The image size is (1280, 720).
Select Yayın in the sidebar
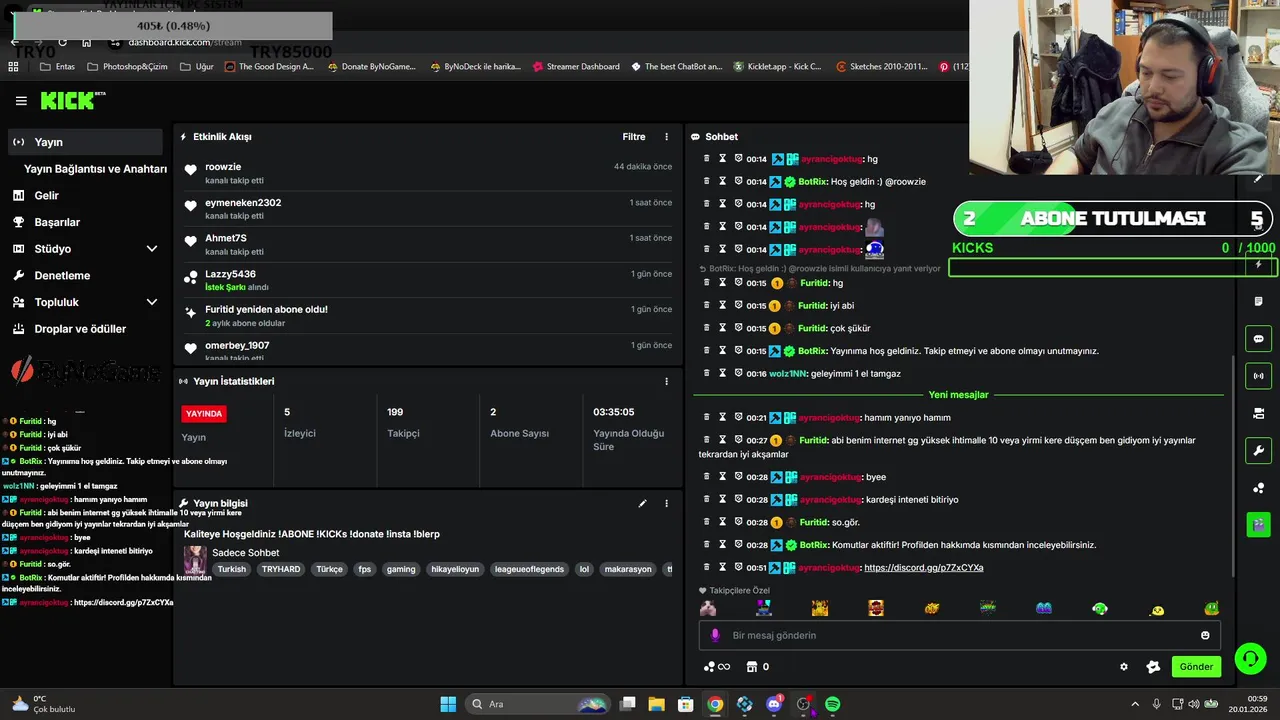coord(85,142)
